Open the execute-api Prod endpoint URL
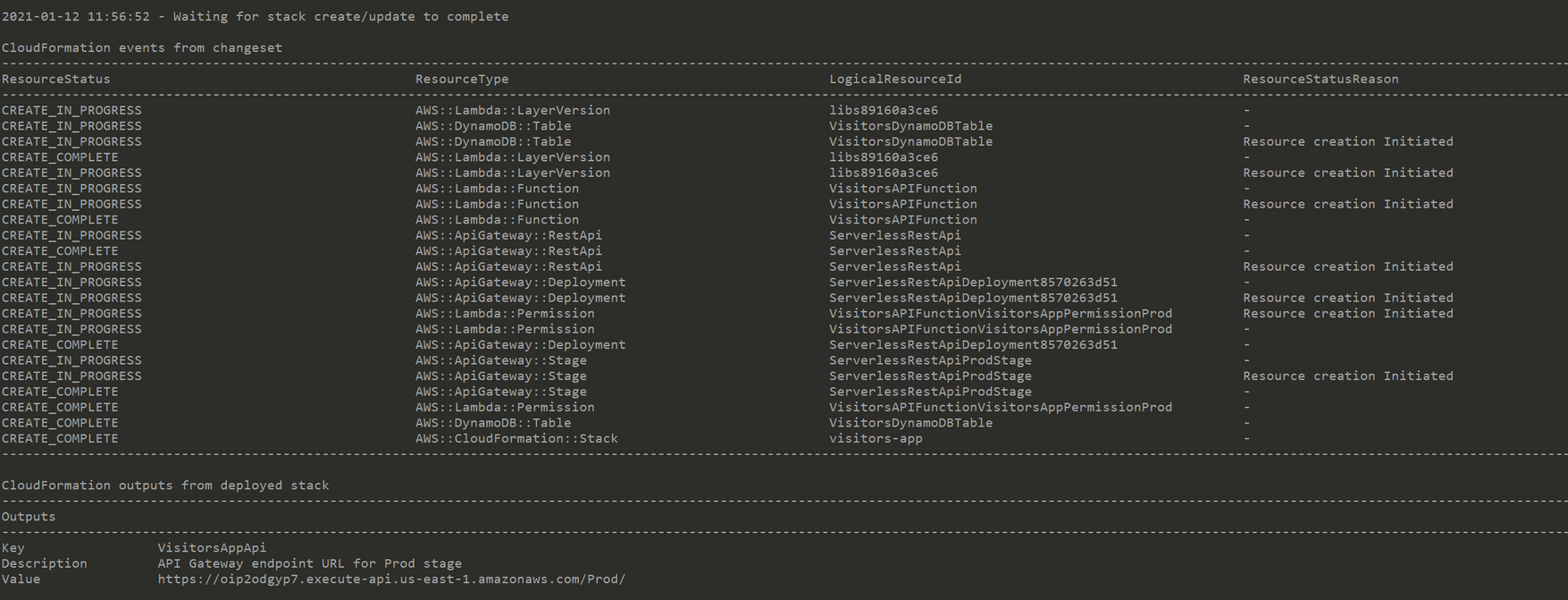1568x600 pixels. (391, 579)
